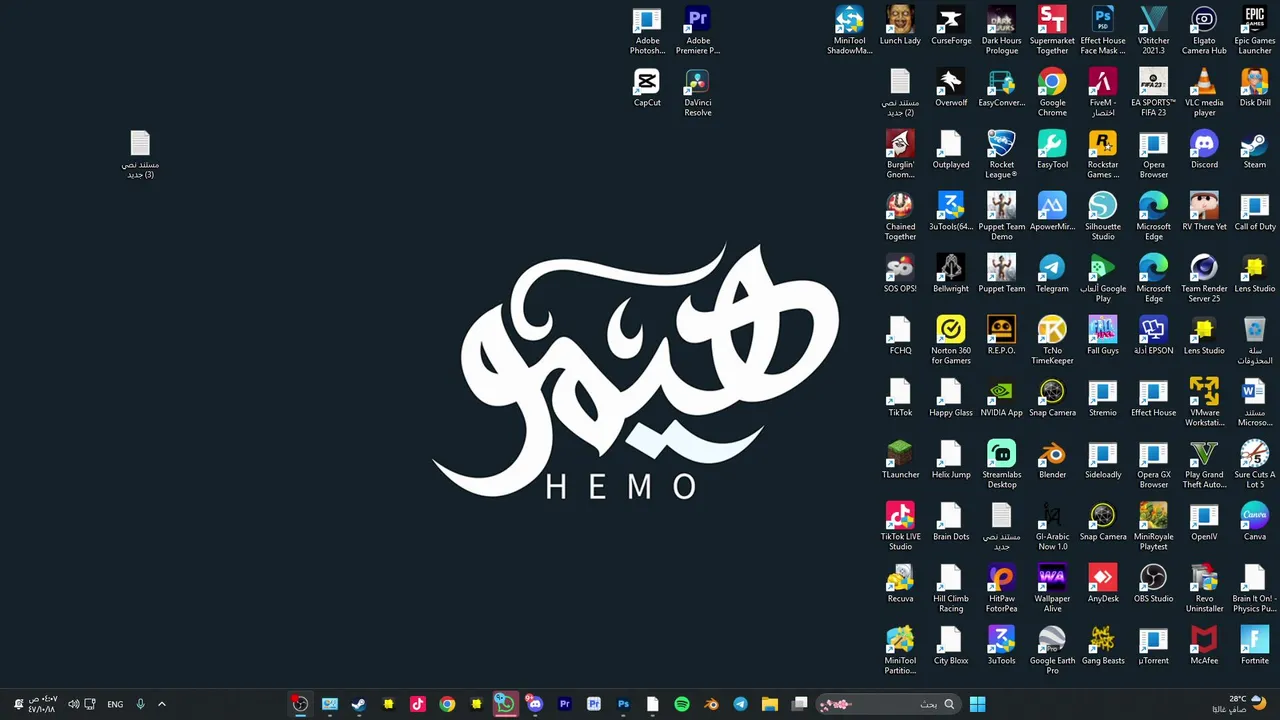Select the Fall Guys desktop icon

pyautogui.click(x=1103, y=336)
